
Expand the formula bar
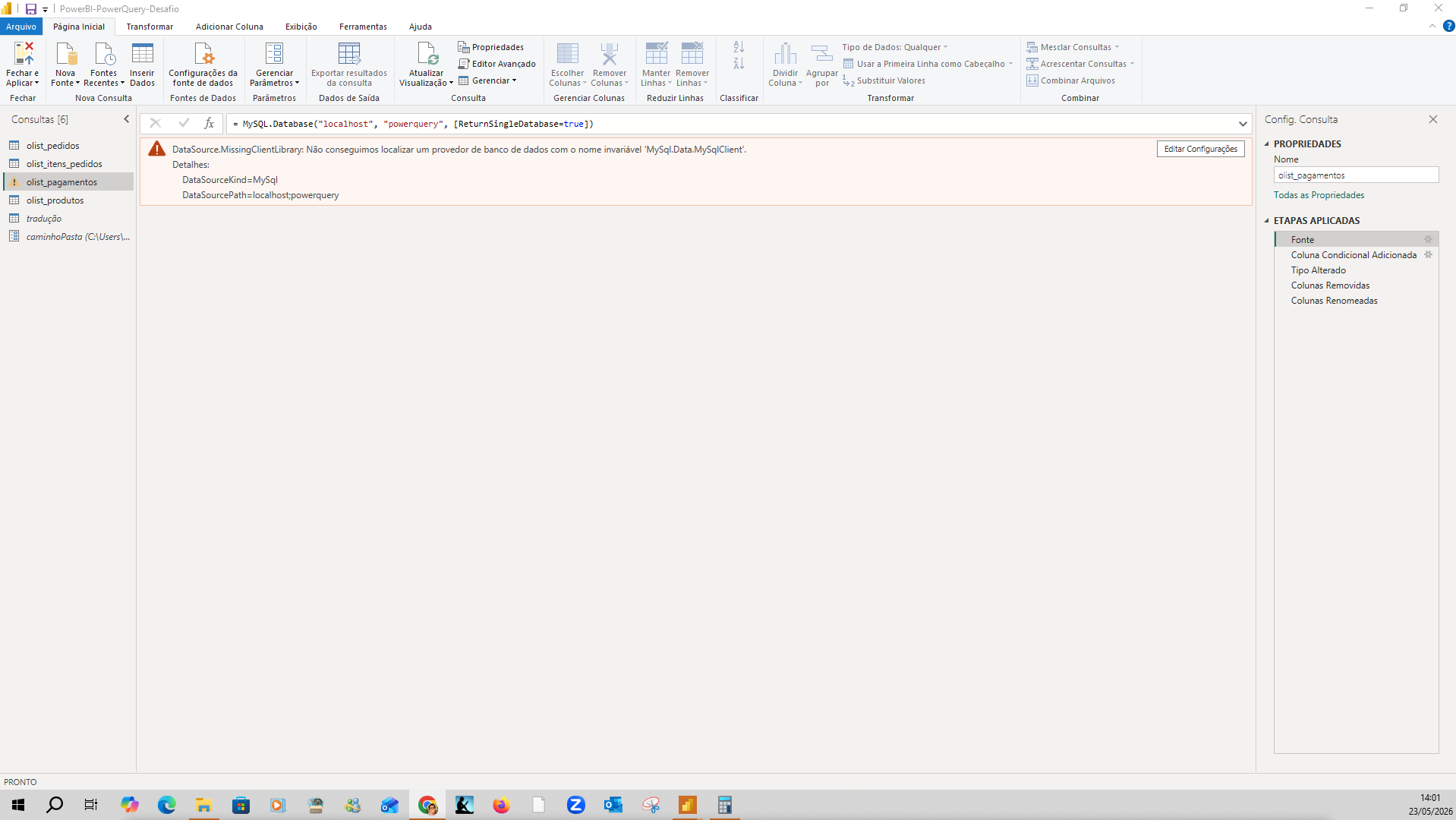[1243, 124]
